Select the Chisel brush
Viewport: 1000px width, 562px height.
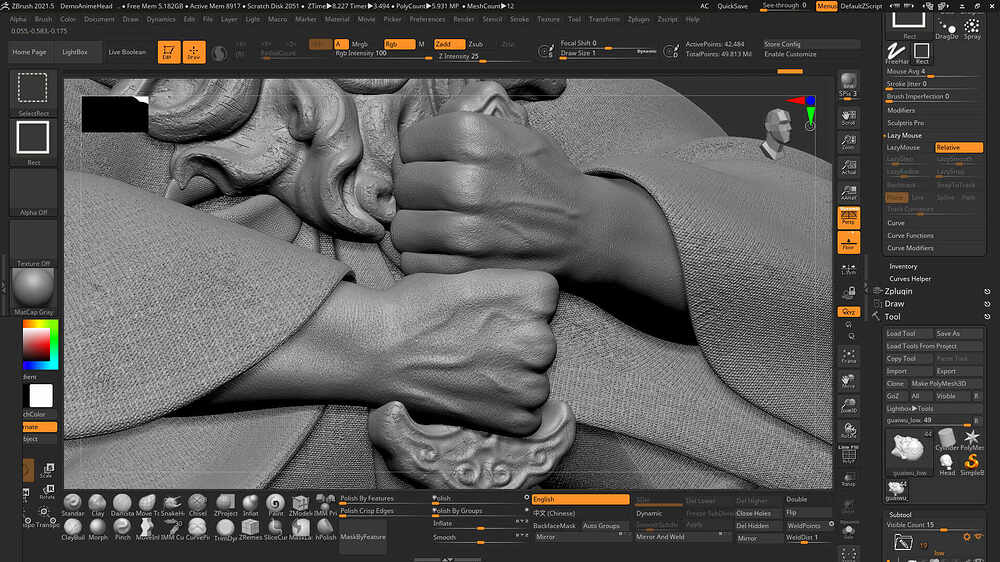(197, 505)
